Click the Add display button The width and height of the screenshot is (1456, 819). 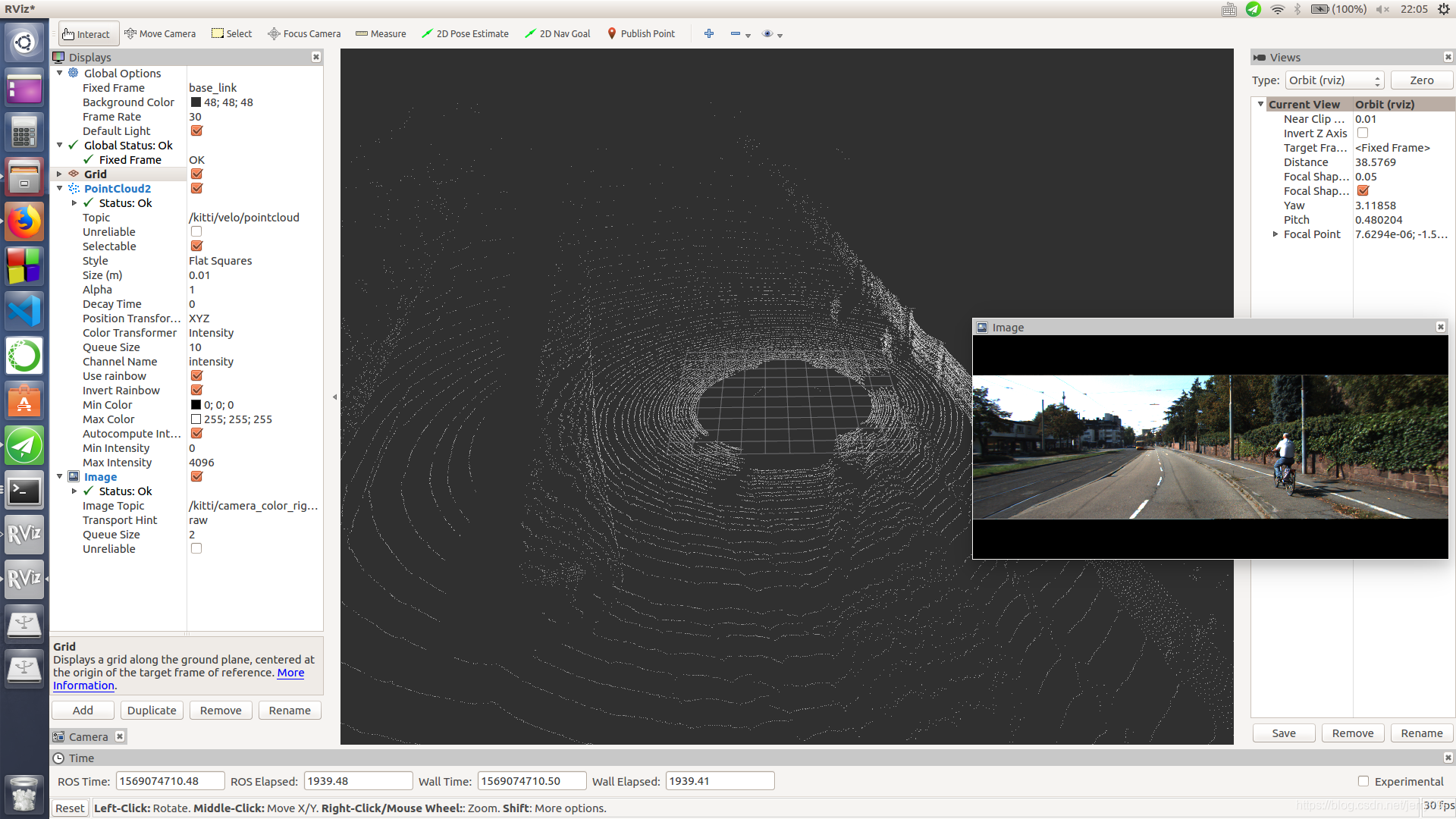pyautogui.click(x=83, y=711)
